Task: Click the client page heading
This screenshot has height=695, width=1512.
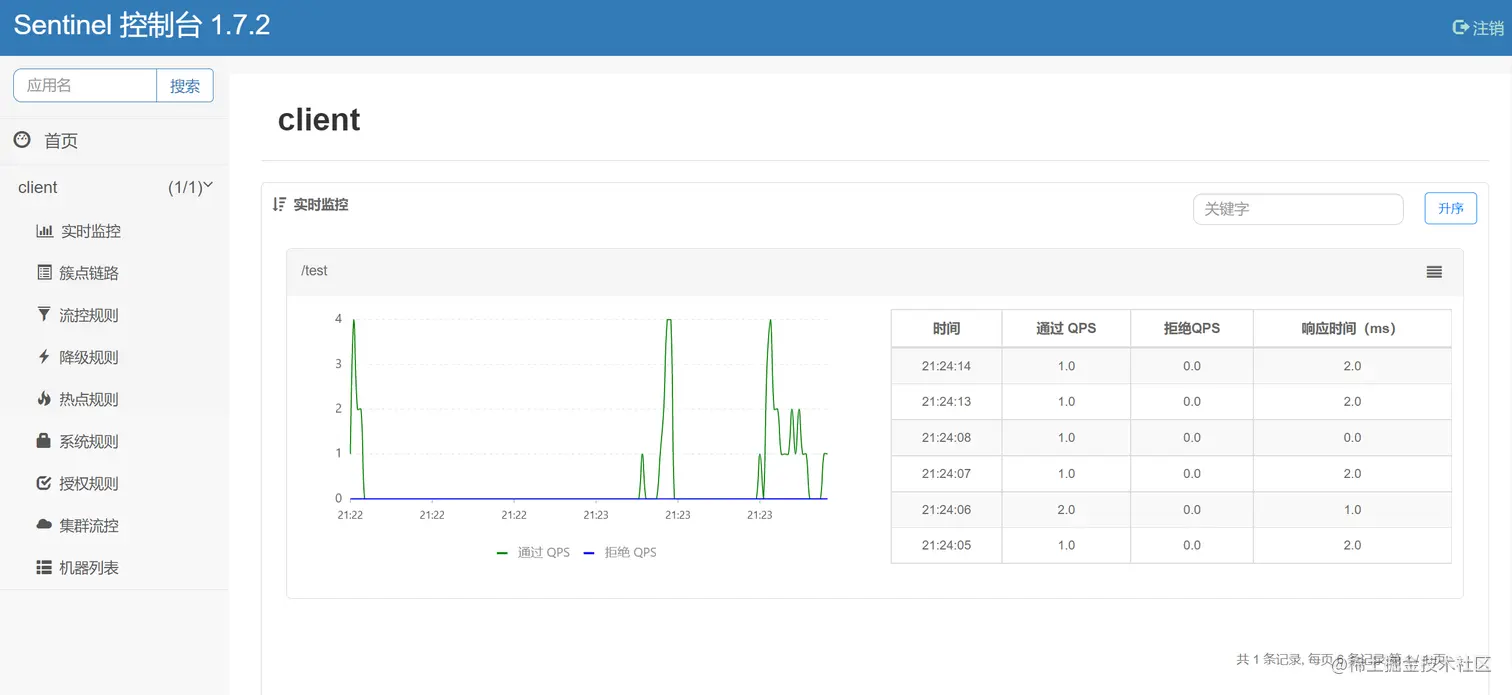Action: 319,120
